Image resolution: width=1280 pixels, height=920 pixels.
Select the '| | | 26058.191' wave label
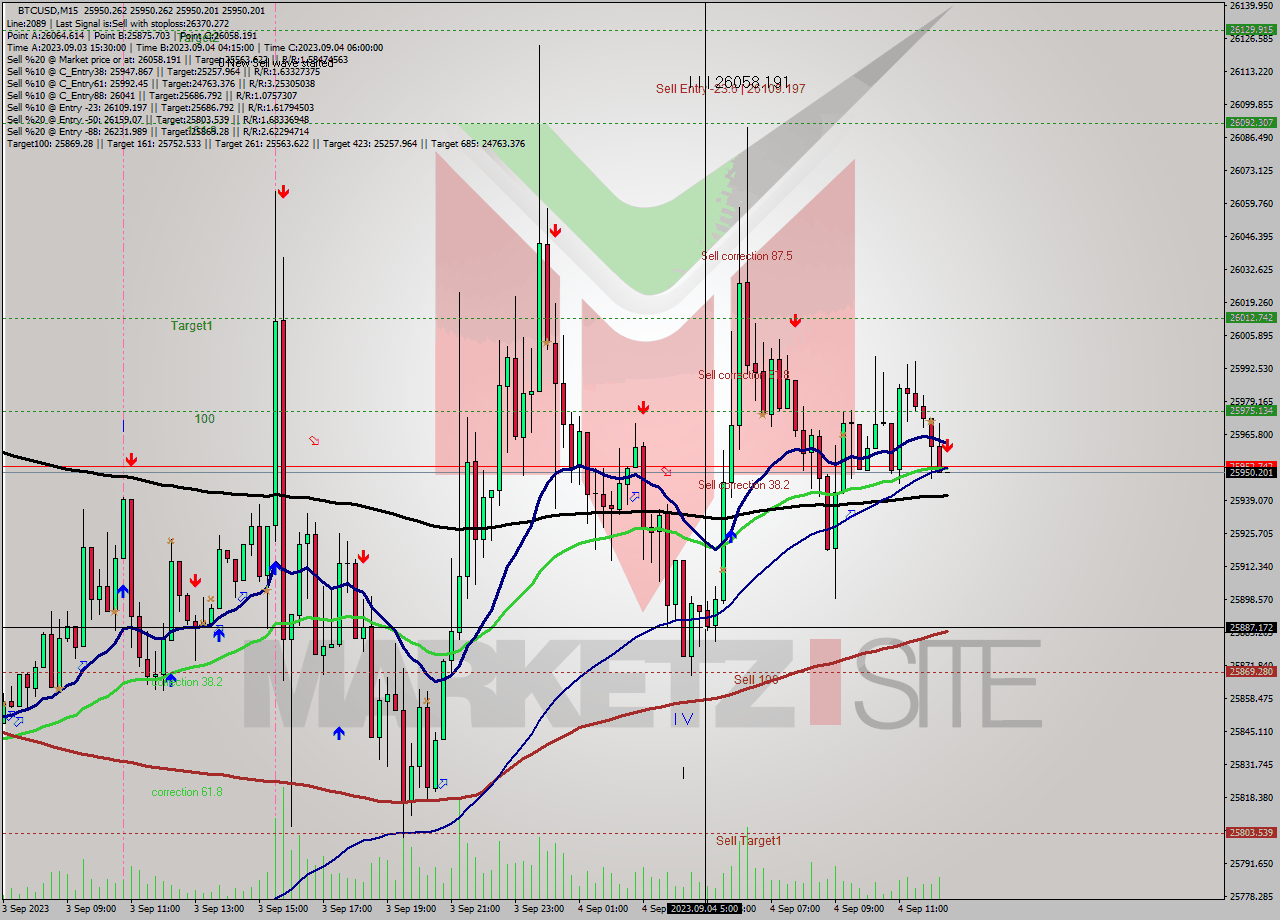coord(739,81)
